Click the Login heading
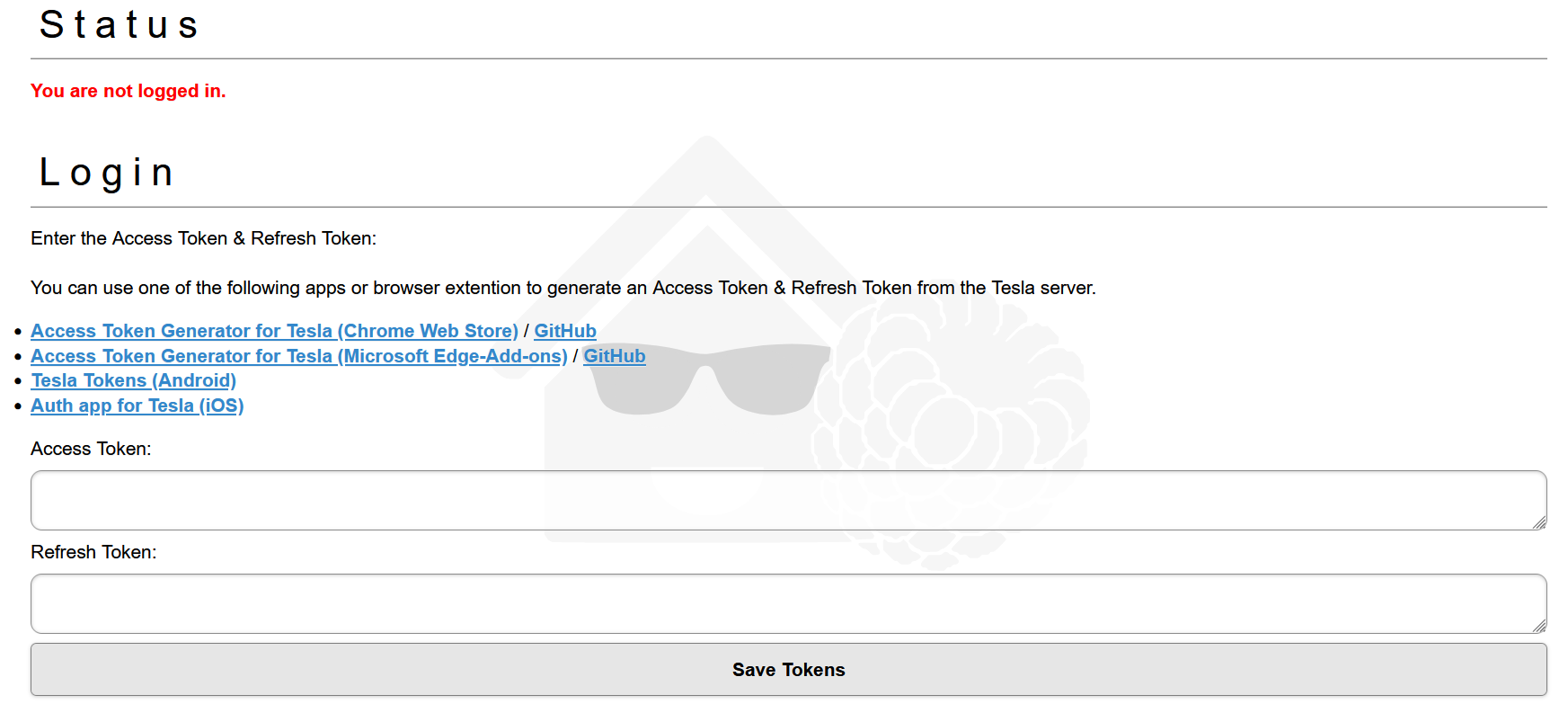Screen dimensions: 1568x704 (107, 173)
